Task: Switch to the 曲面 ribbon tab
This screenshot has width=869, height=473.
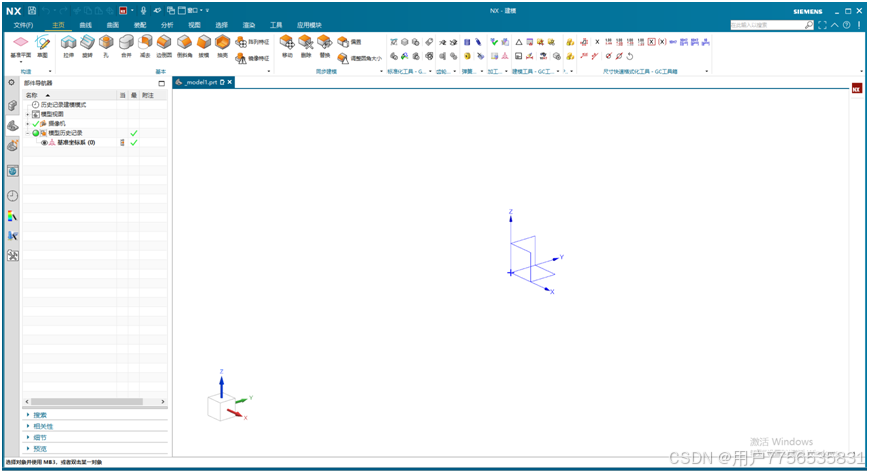Action: (x=113, y=25)
